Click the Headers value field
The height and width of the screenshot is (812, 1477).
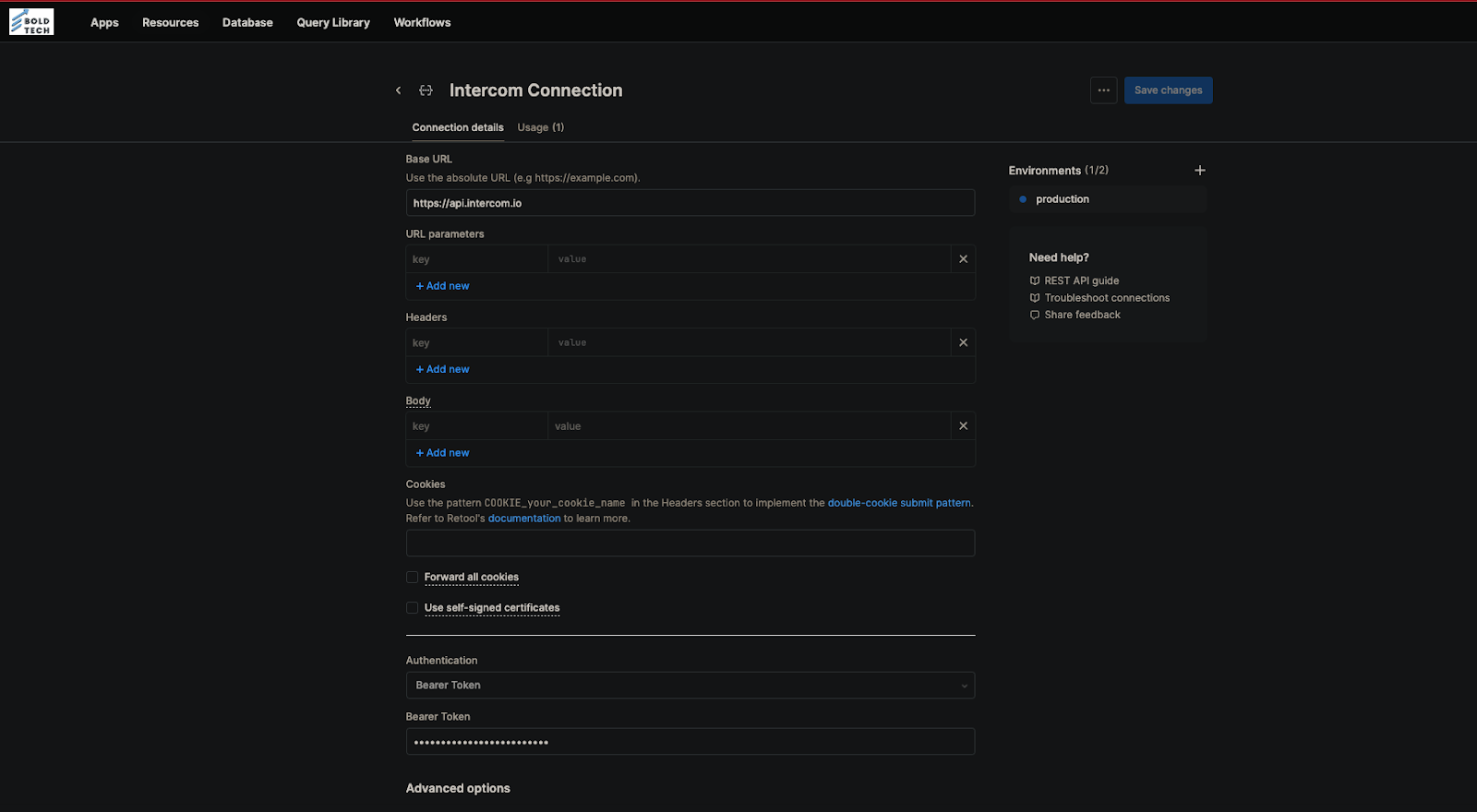pyautogui.click(x=750, y=342)
